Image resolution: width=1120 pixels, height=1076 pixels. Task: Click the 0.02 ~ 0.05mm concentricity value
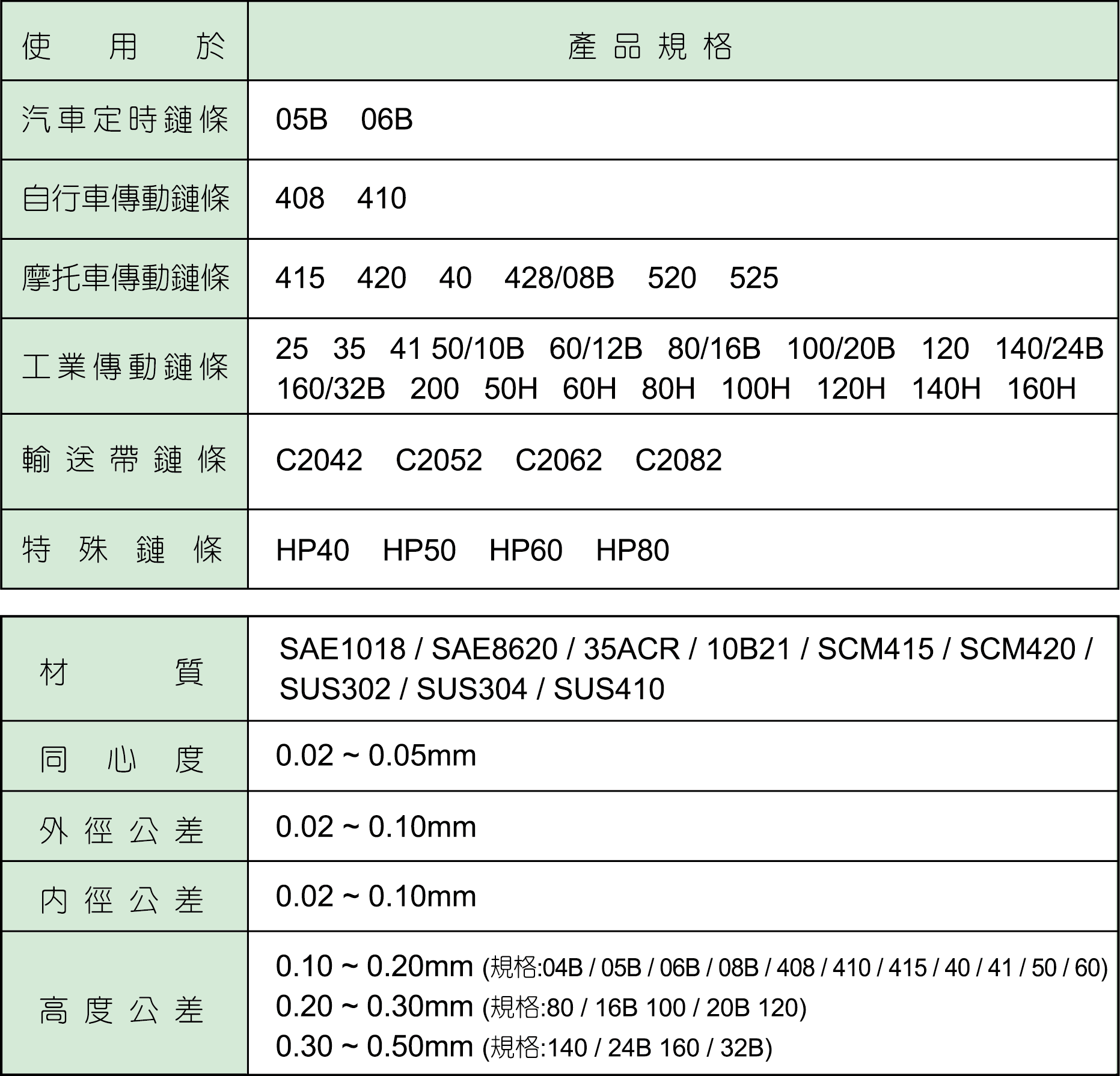pyautogui.click(x=376, y=756)
